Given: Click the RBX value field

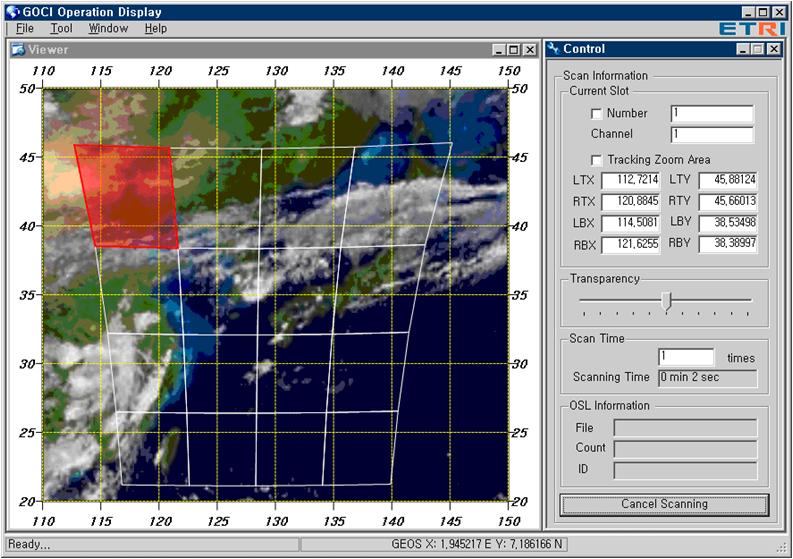Looking at the screenshot, I should 631,245.
